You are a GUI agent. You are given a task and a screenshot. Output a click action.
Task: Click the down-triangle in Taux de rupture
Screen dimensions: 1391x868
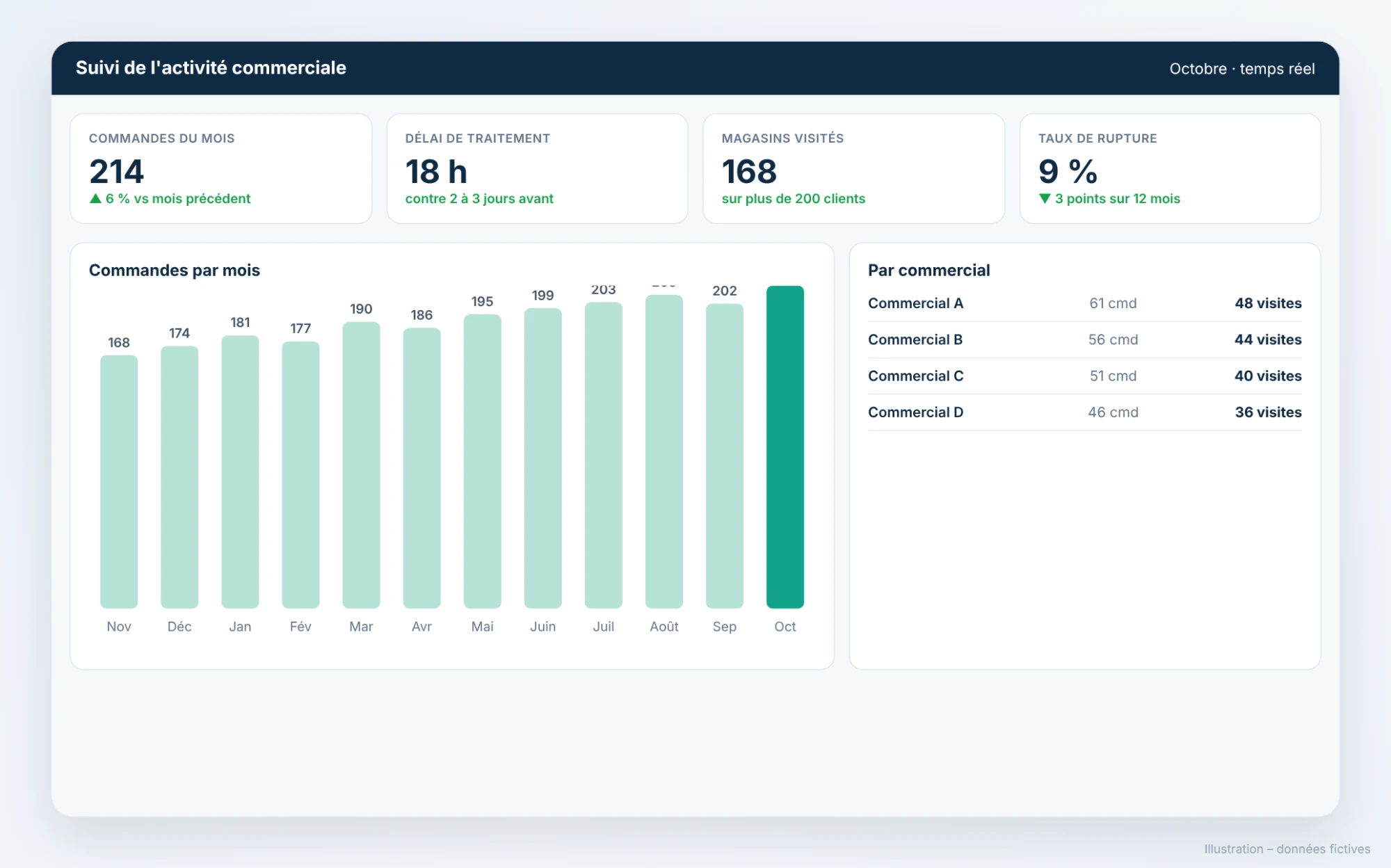coord(1045,199)
